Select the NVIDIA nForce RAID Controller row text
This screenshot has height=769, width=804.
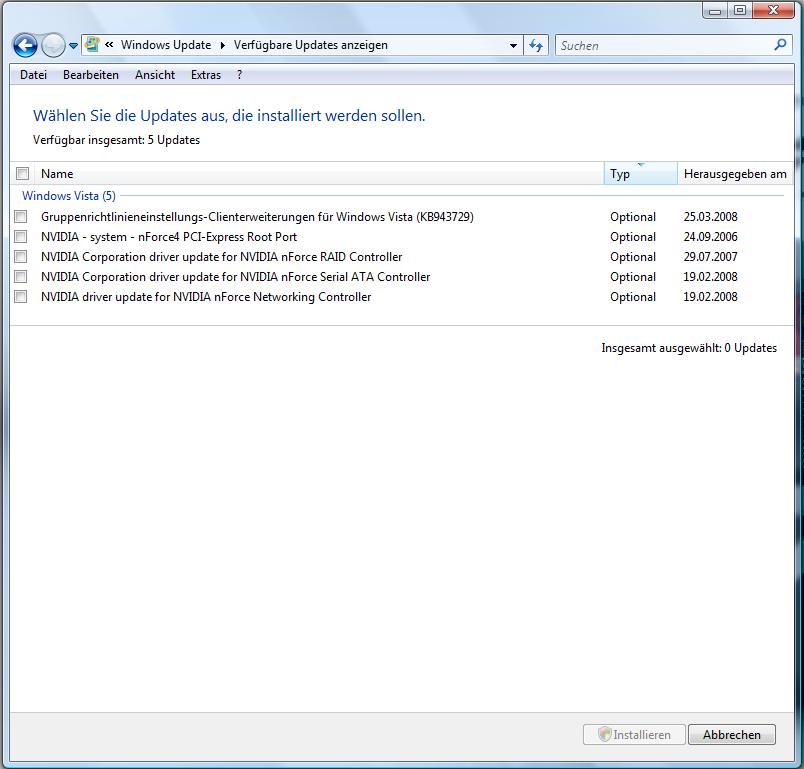click(x=222, y=257)
